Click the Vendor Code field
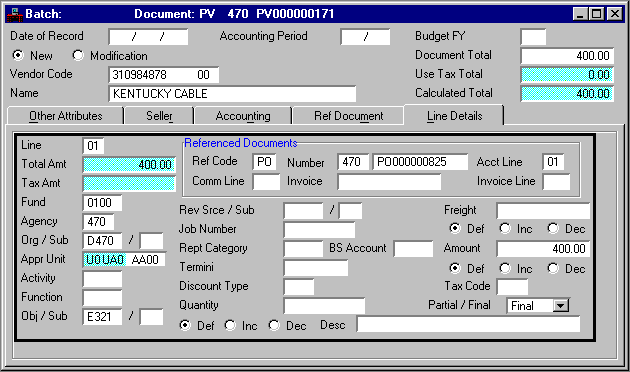This screenshot has width=630, height=372. [x=164, y=75]
